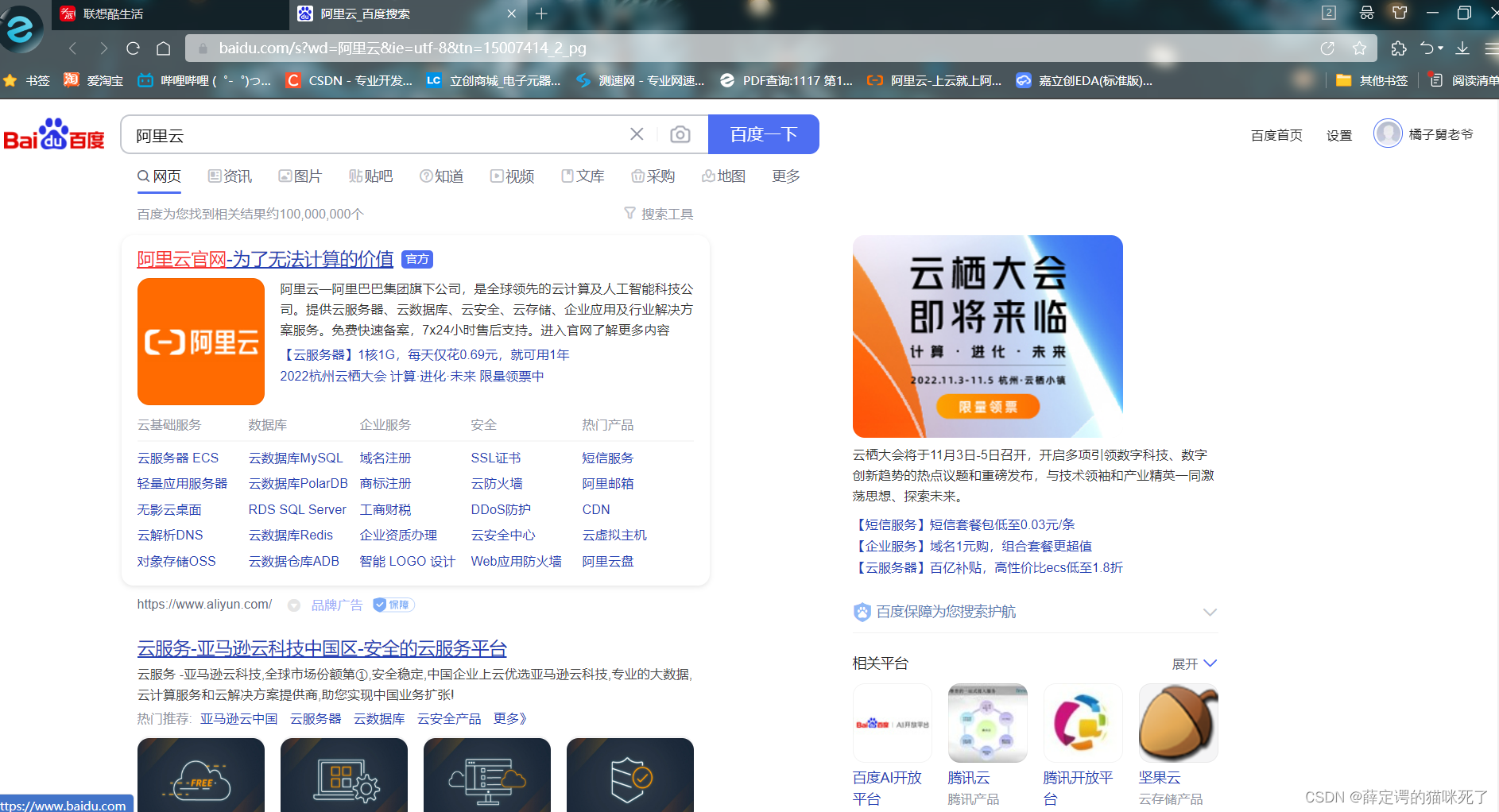
Task: Open 嘉立创EDA bookmark
Action: click(1084, 80)
